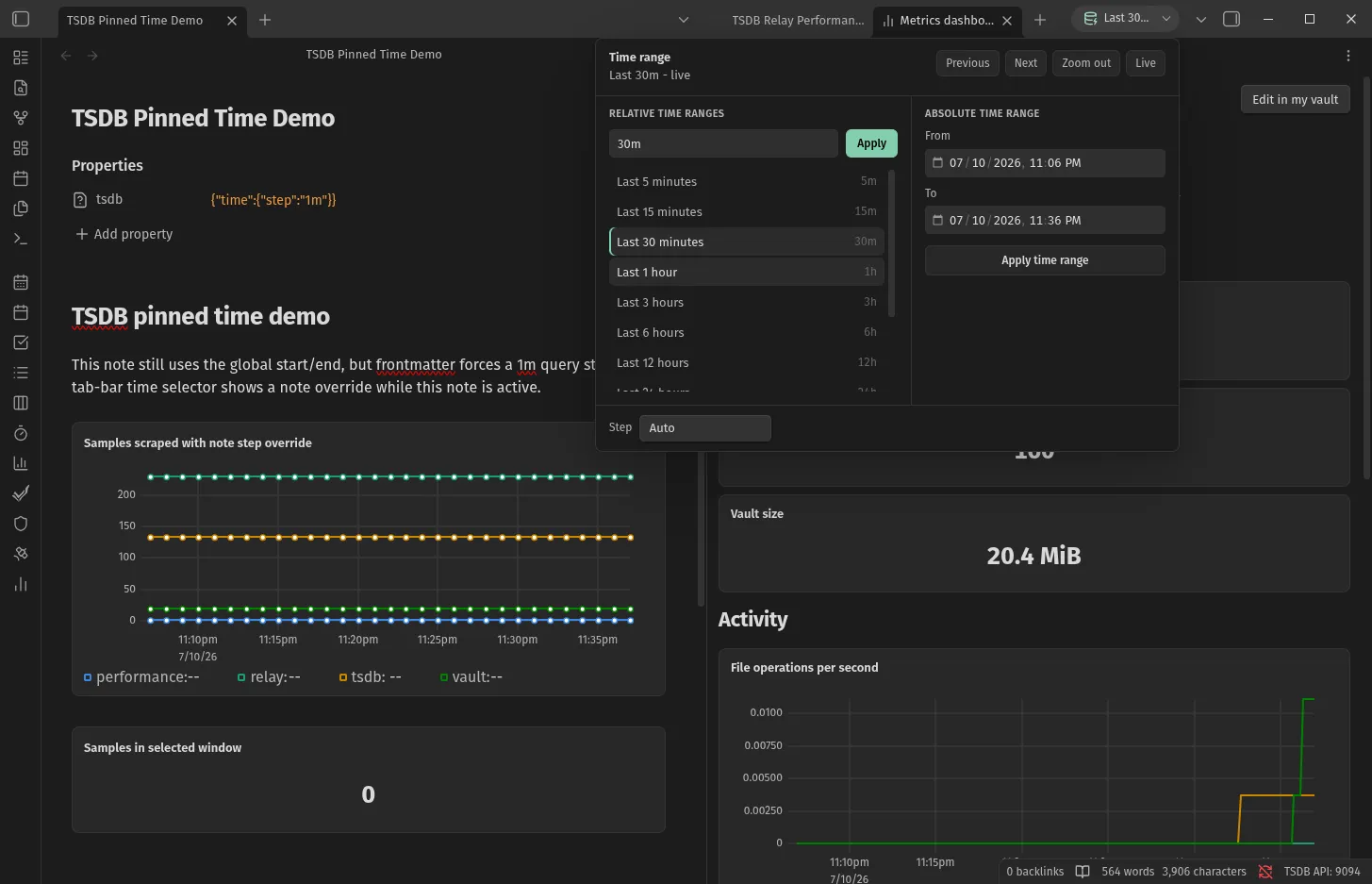Open calendar picker icon in To field

[937, 221]
